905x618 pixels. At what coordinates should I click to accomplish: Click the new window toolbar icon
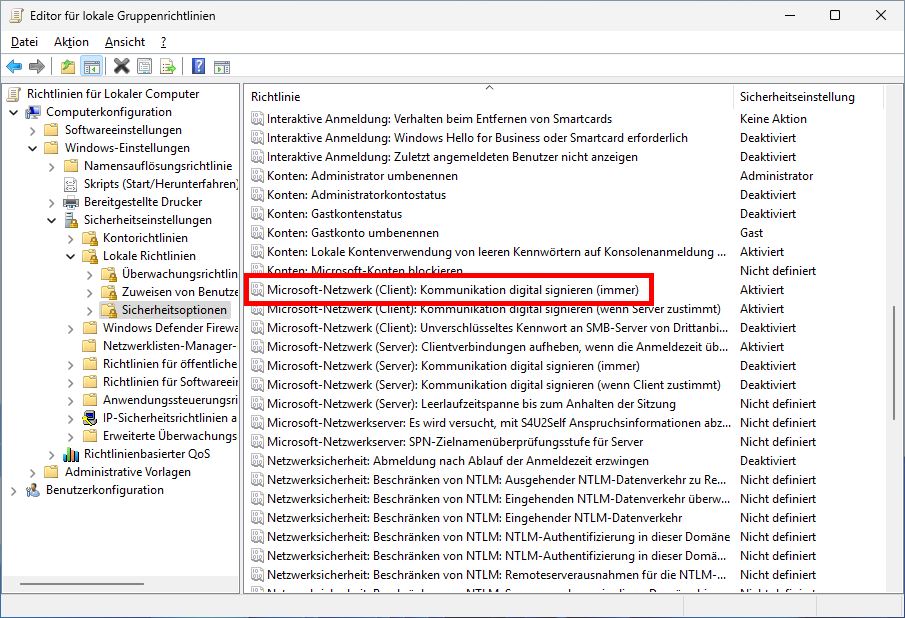click(x=223, y=65)
